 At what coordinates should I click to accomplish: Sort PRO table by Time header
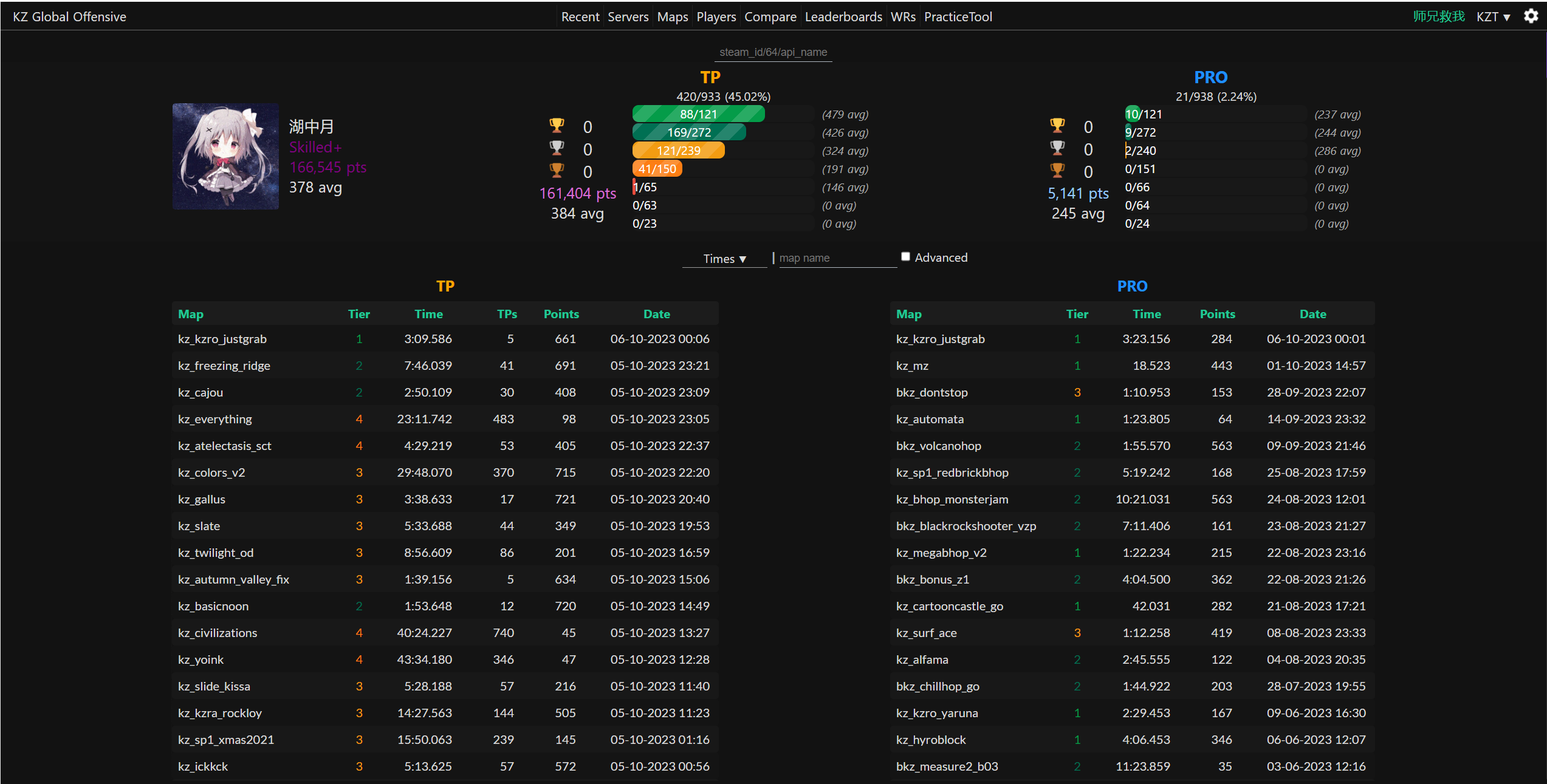pyautogui.click(x=1147, y=314)
